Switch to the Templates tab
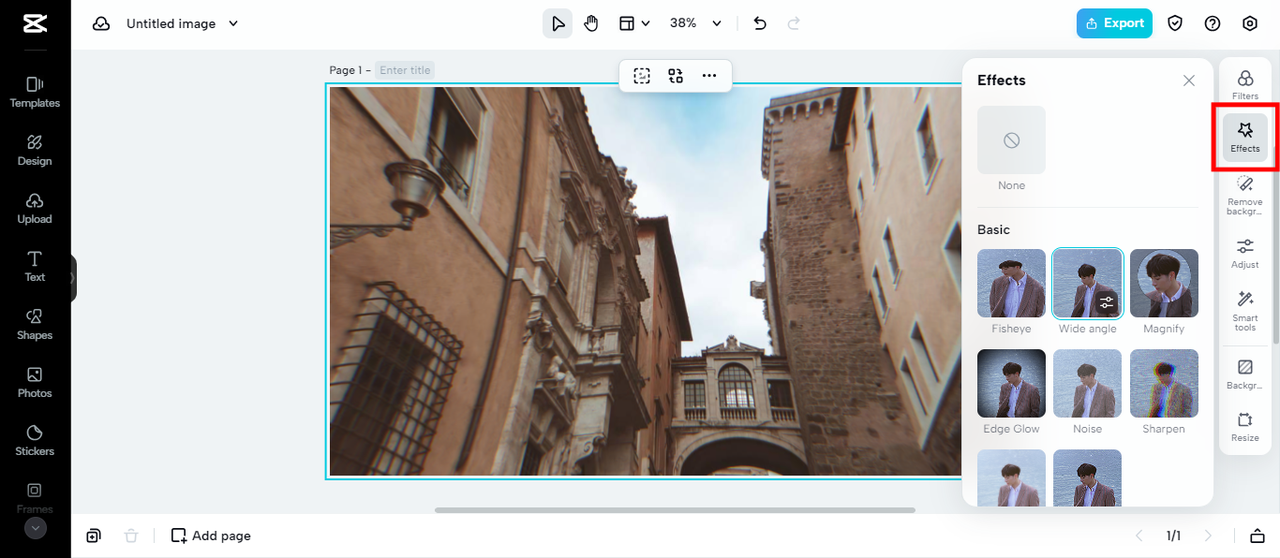The width and height of the screenshot is (1280, 558). coord(35,91)
